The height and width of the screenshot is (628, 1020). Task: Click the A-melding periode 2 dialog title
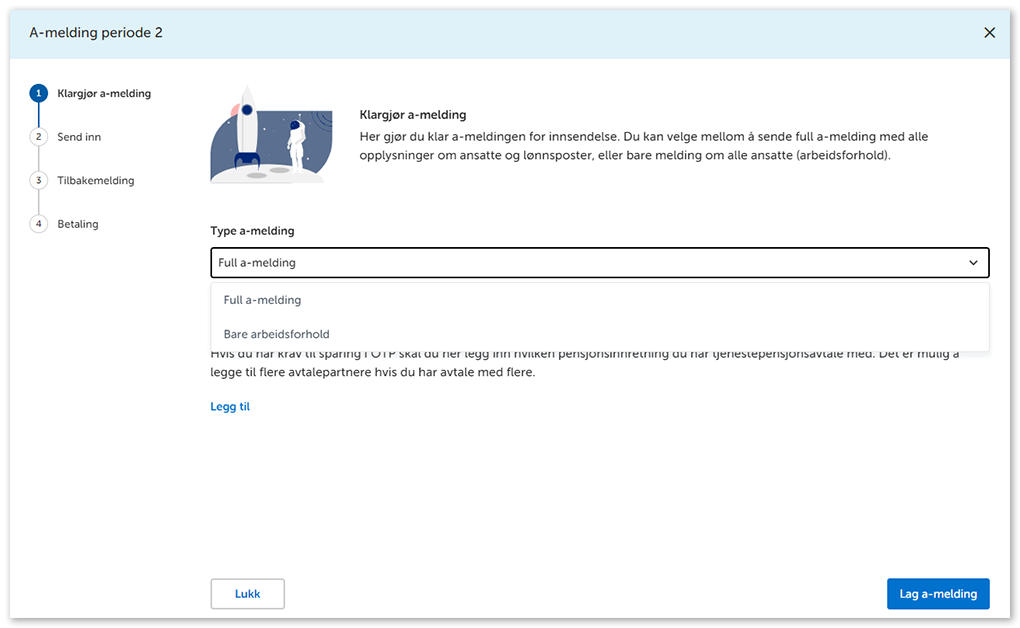pos(96,33)
